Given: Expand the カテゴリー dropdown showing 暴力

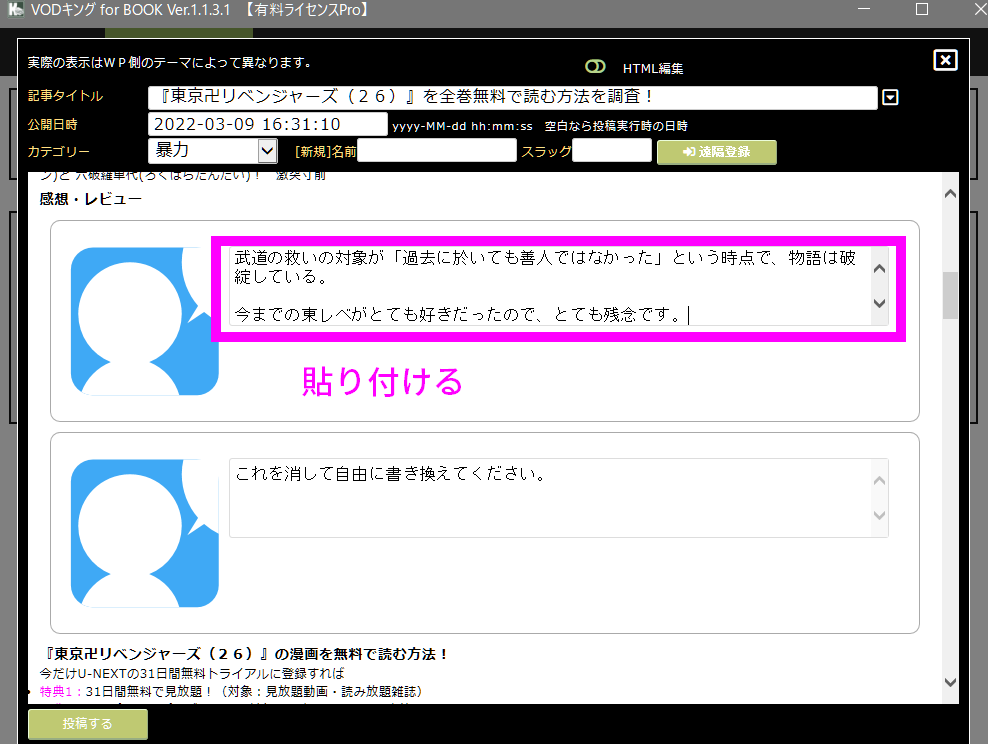Looking at the screenshot, I should coord(267,151).
